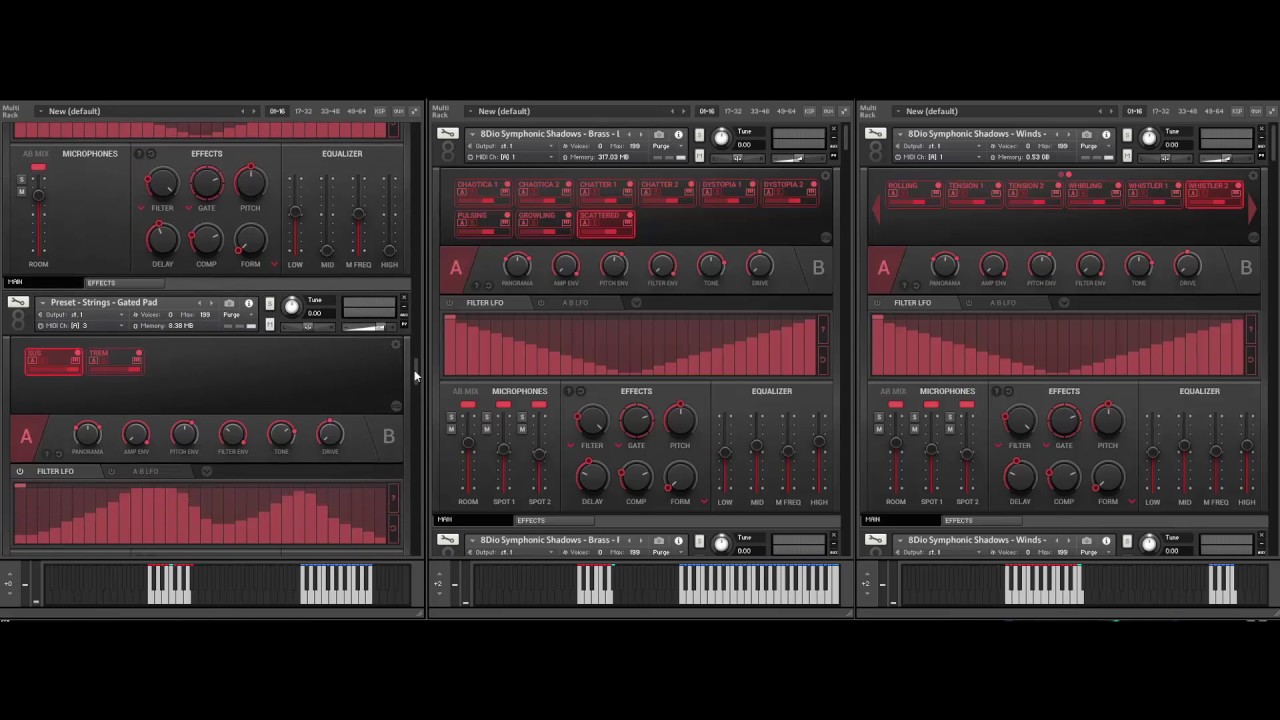1280x720 pixels.
Task: Solo the Strings Gated Pad with the S button
Action: [269, 303]
